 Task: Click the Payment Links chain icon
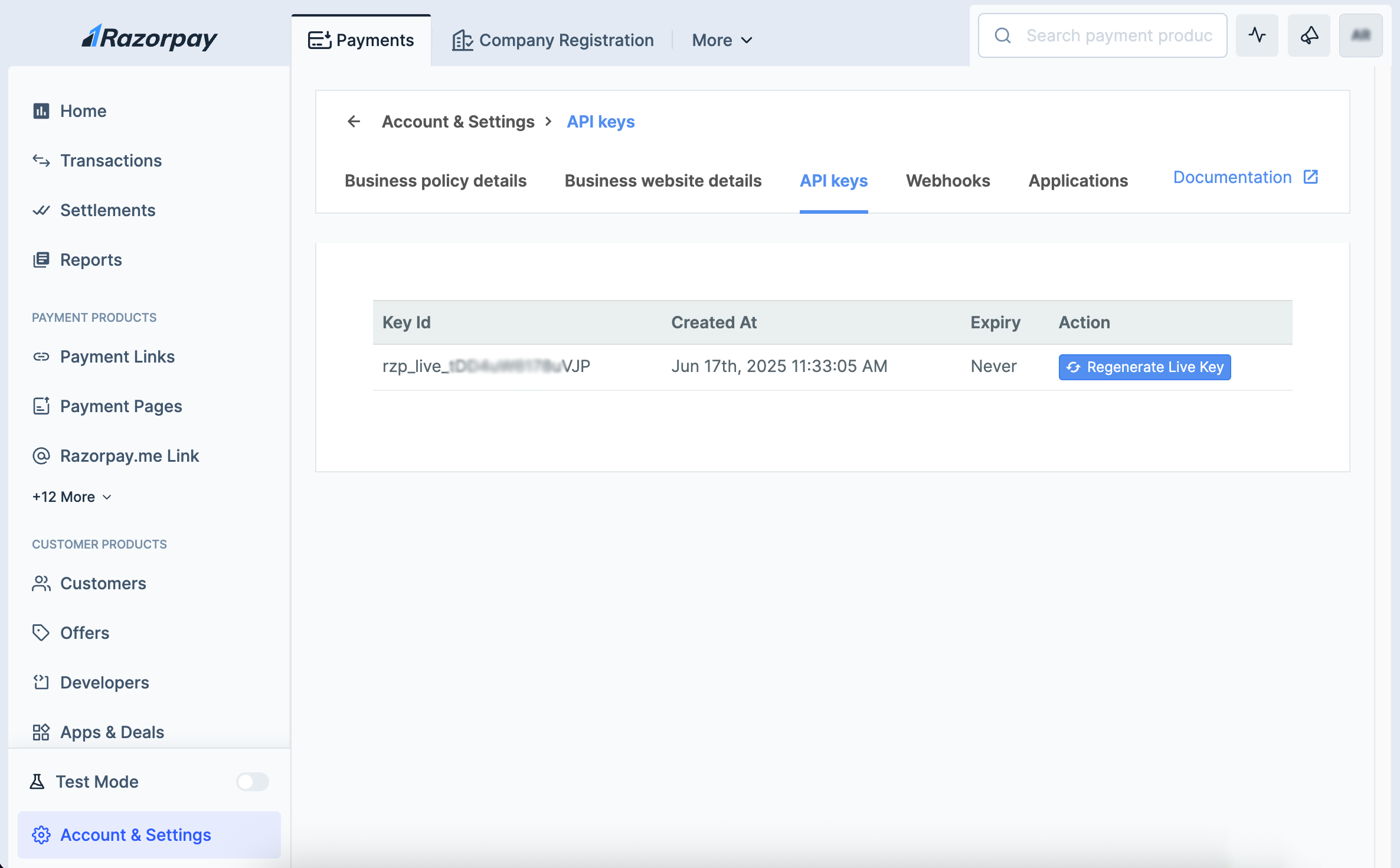[41, 357]
